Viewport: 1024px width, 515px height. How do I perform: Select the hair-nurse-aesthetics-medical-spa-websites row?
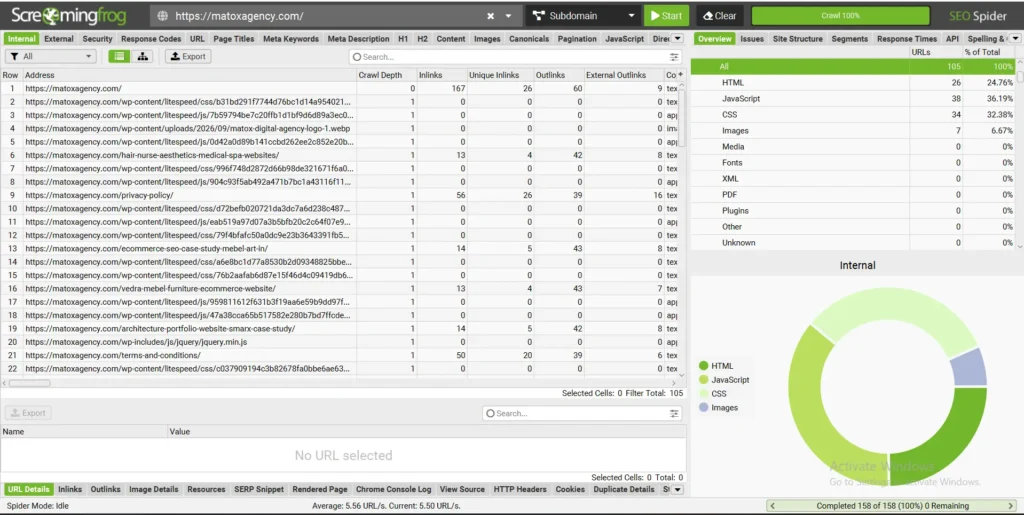(x=340, y=155)
